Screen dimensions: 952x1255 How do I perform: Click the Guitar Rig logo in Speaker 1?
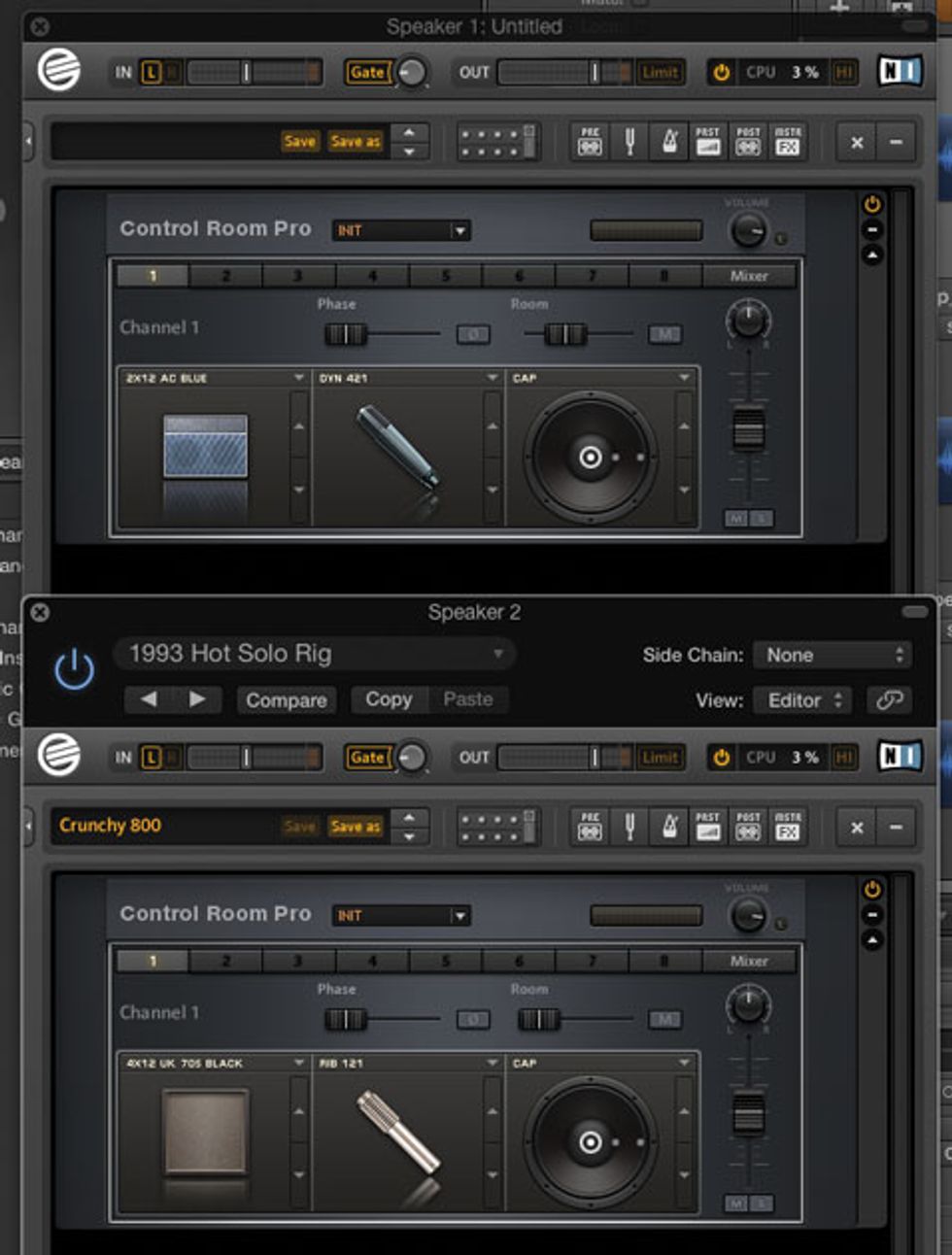coord(58,71)
